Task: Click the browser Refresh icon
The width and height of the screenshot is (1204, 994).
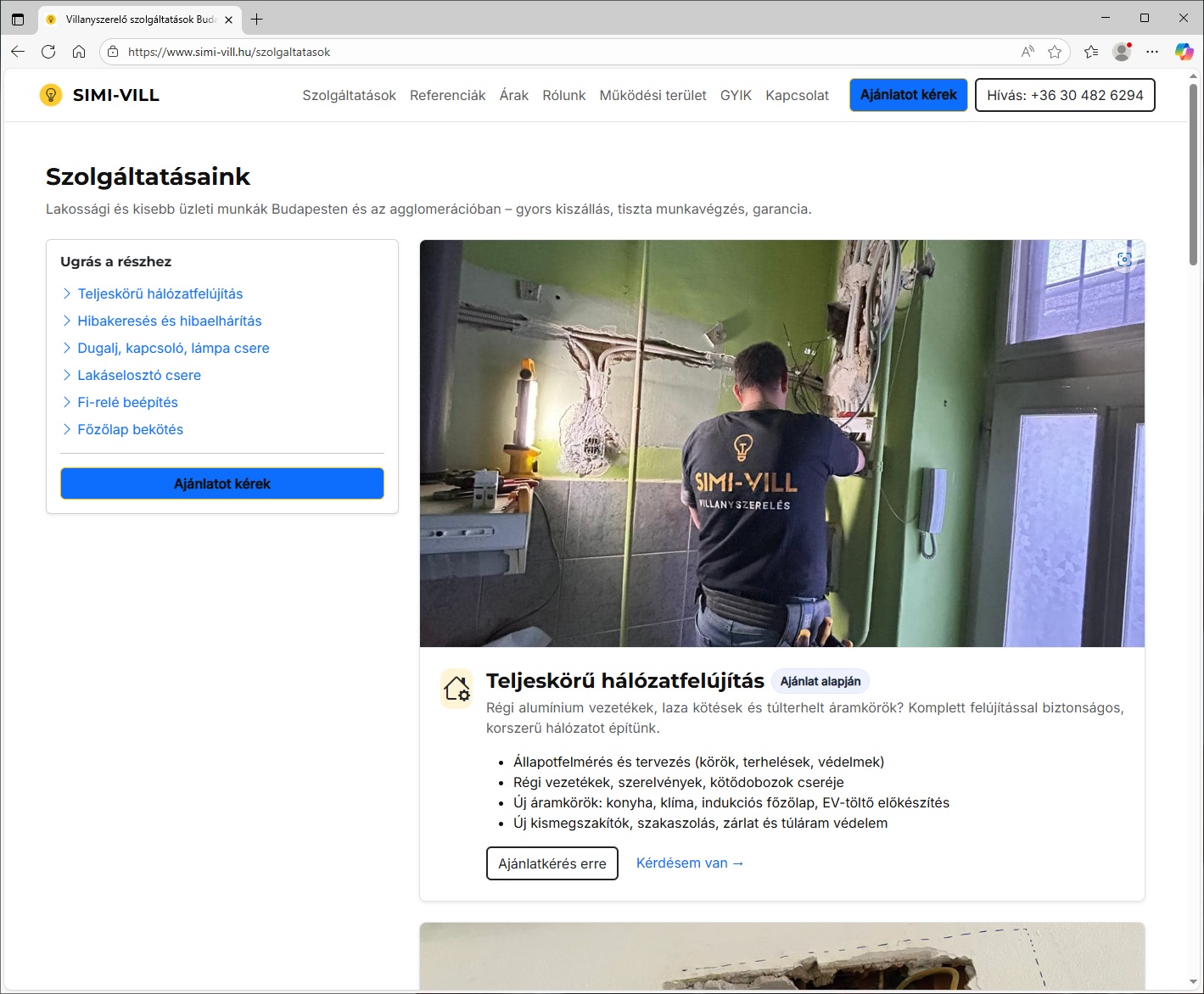Action: (48, 52)
